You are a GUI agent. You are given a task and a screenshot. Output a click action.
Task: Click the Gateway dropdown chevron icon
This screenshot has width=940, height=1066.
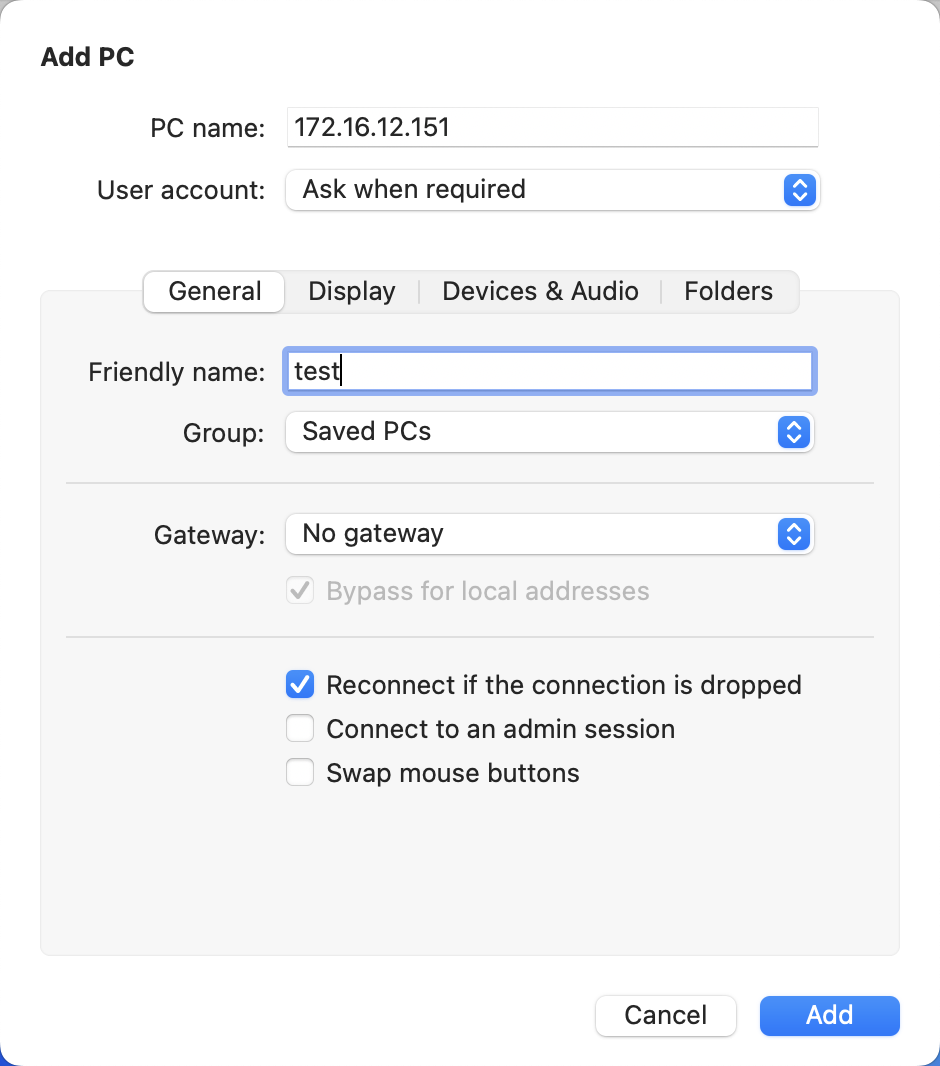coord(793,534)
